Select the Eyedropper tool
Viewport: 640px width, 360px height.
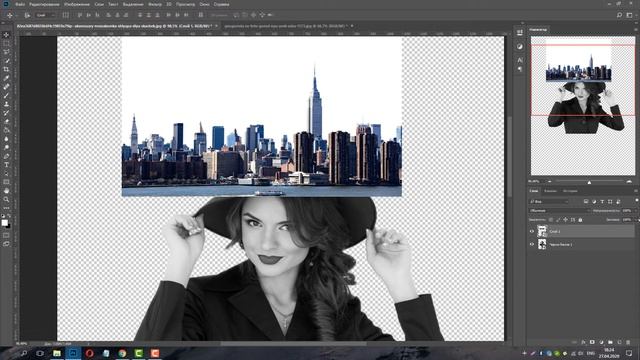point(6,78)
